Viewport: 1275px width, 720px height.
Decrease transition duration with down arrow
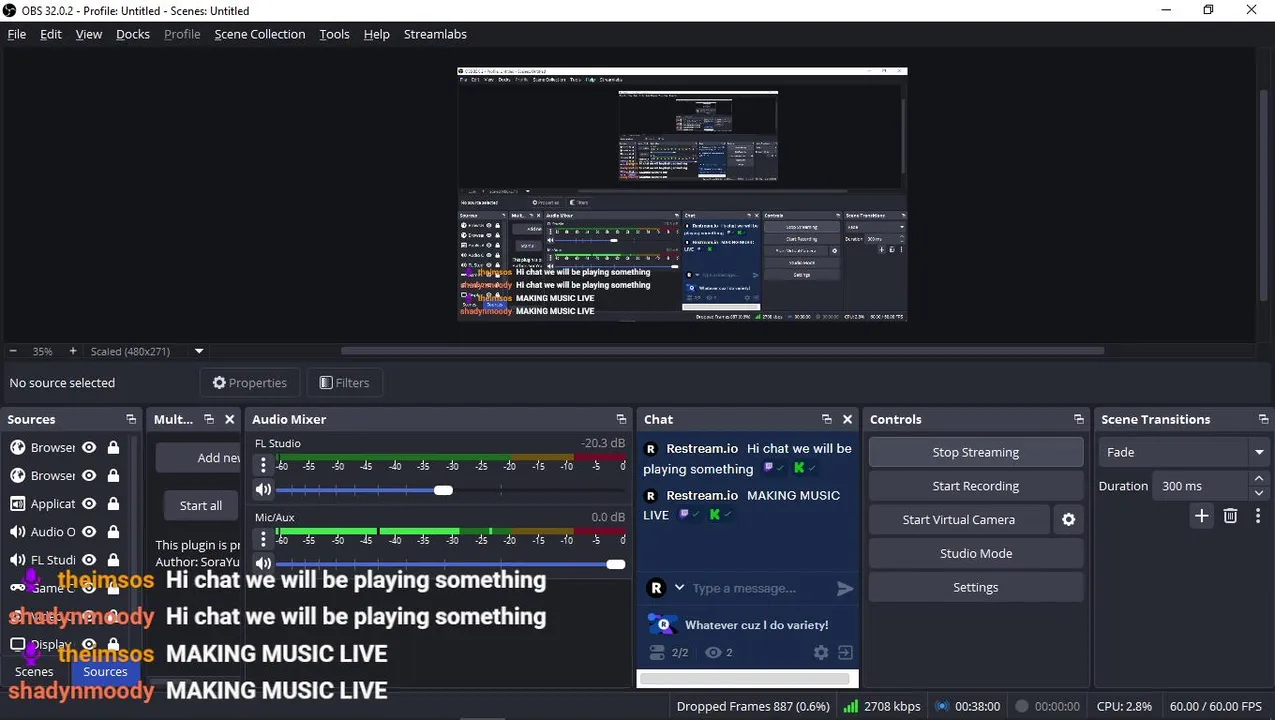pos(1259,493)
